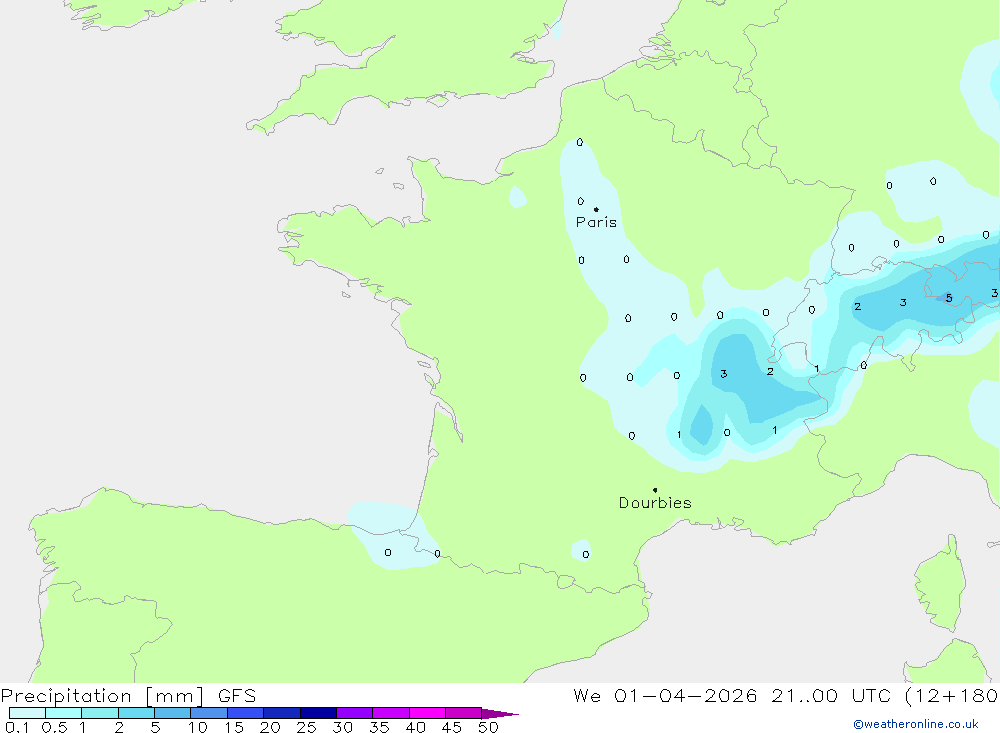Click the '0.5' legend scale label

54,727
